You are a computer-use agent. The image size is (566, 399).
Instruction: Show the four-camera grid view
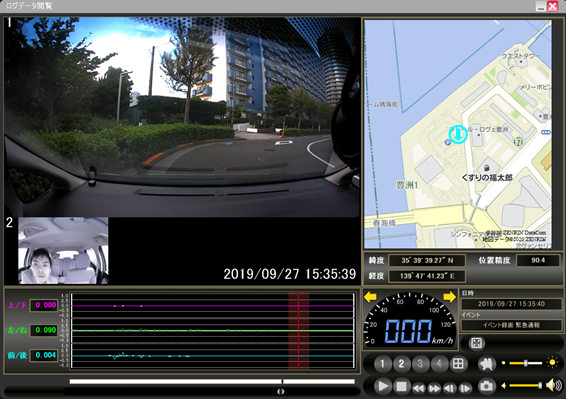(458, 364)
